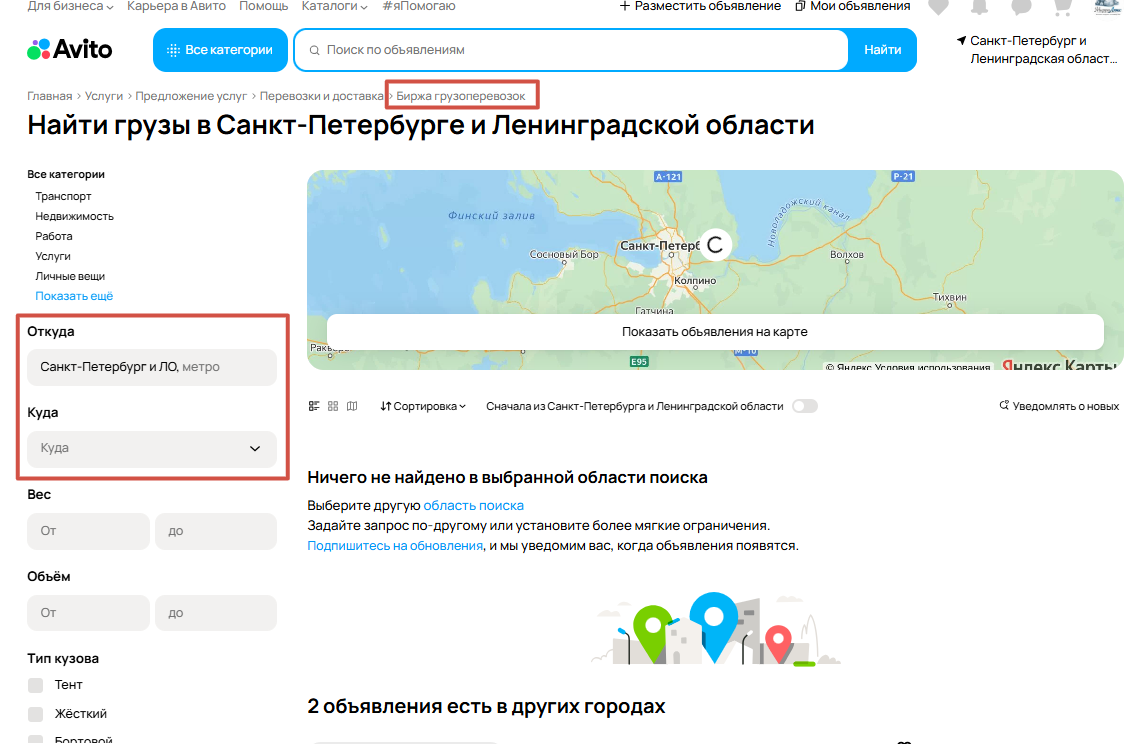Select Личные вещи category
The height and width of the screenshot is (744, 1130).
click(70, 276)
